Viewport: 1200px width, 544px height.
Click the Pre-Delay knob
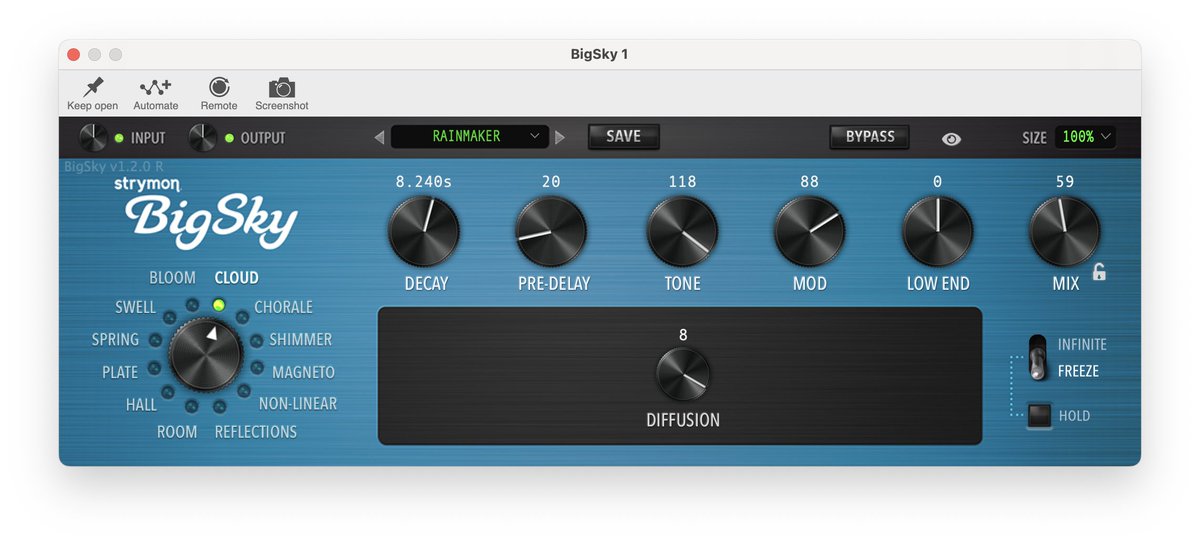tap(551, 232)
